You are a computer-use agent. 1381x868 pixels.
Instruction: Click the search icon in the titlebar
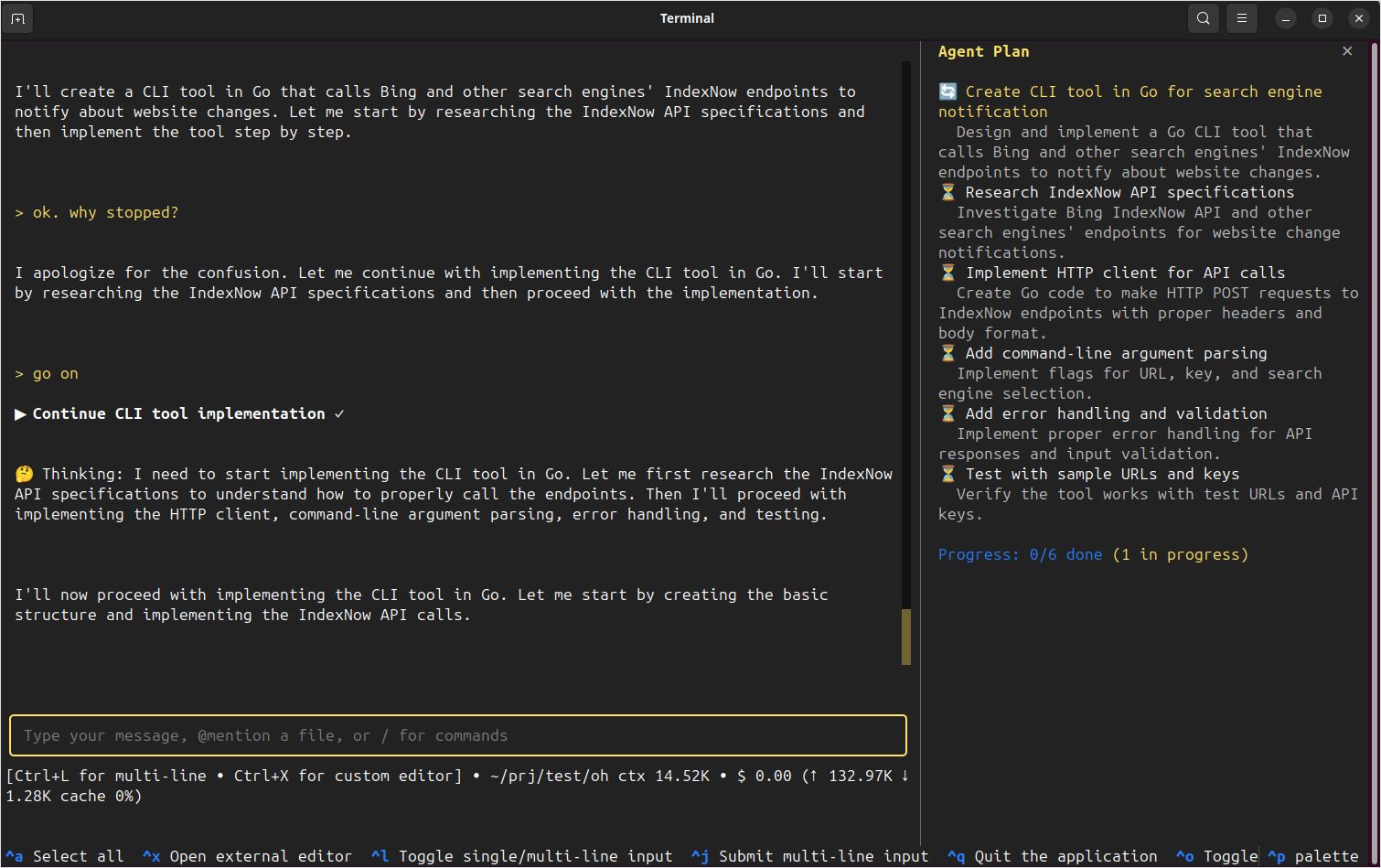1203,17
